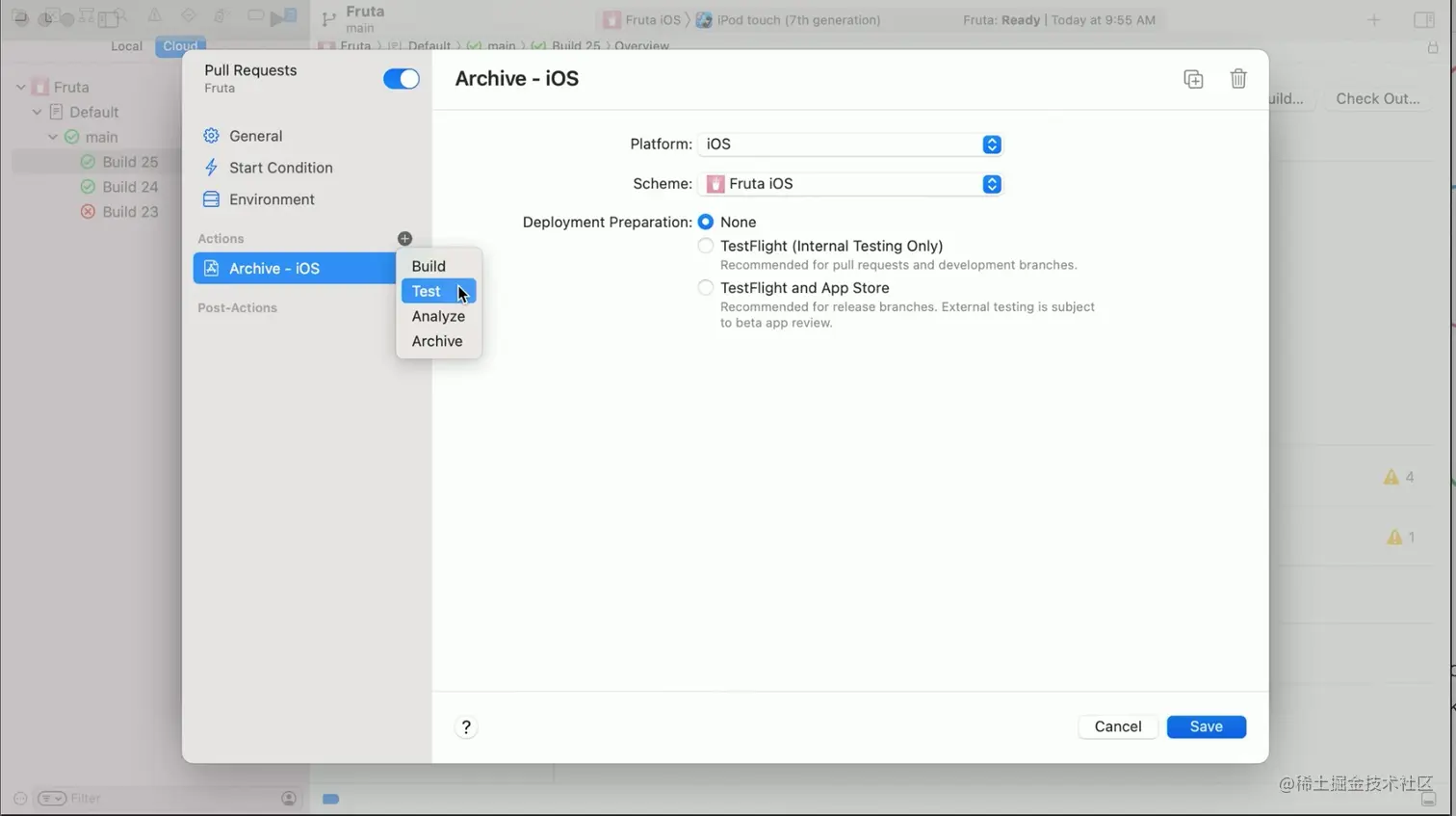Screen dimensions: 1456x816
Task: Click the Fruta iOS scheme in toolbar
Action: (642, 20)
